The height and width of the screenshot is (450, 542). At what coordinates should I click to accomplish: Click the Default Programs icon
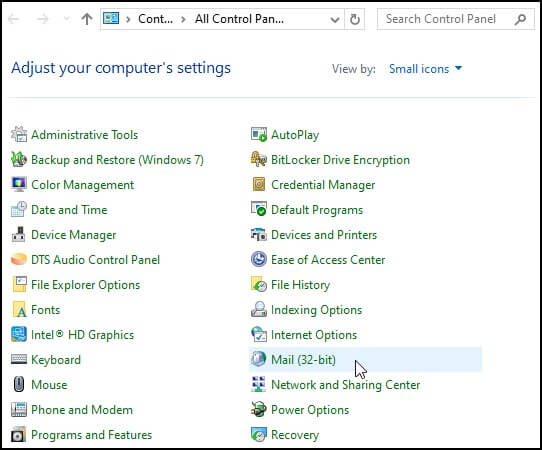[259, 209]
